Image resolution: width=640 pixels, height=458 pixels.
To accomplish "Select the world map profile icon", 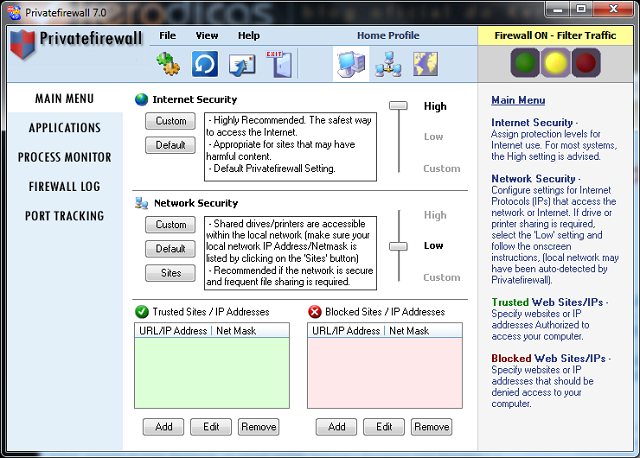I will [425, 64].
